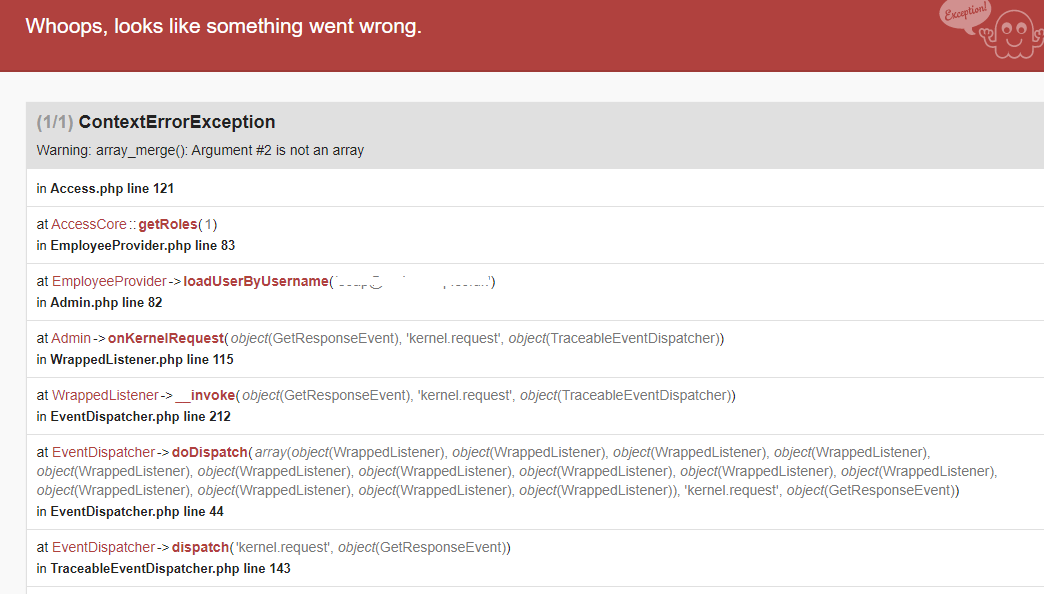Viewport: 1044px width, 594px height.
Task: Open EmployeeProvider.php line 83 file reference
Action: click(x=142, y=245)
